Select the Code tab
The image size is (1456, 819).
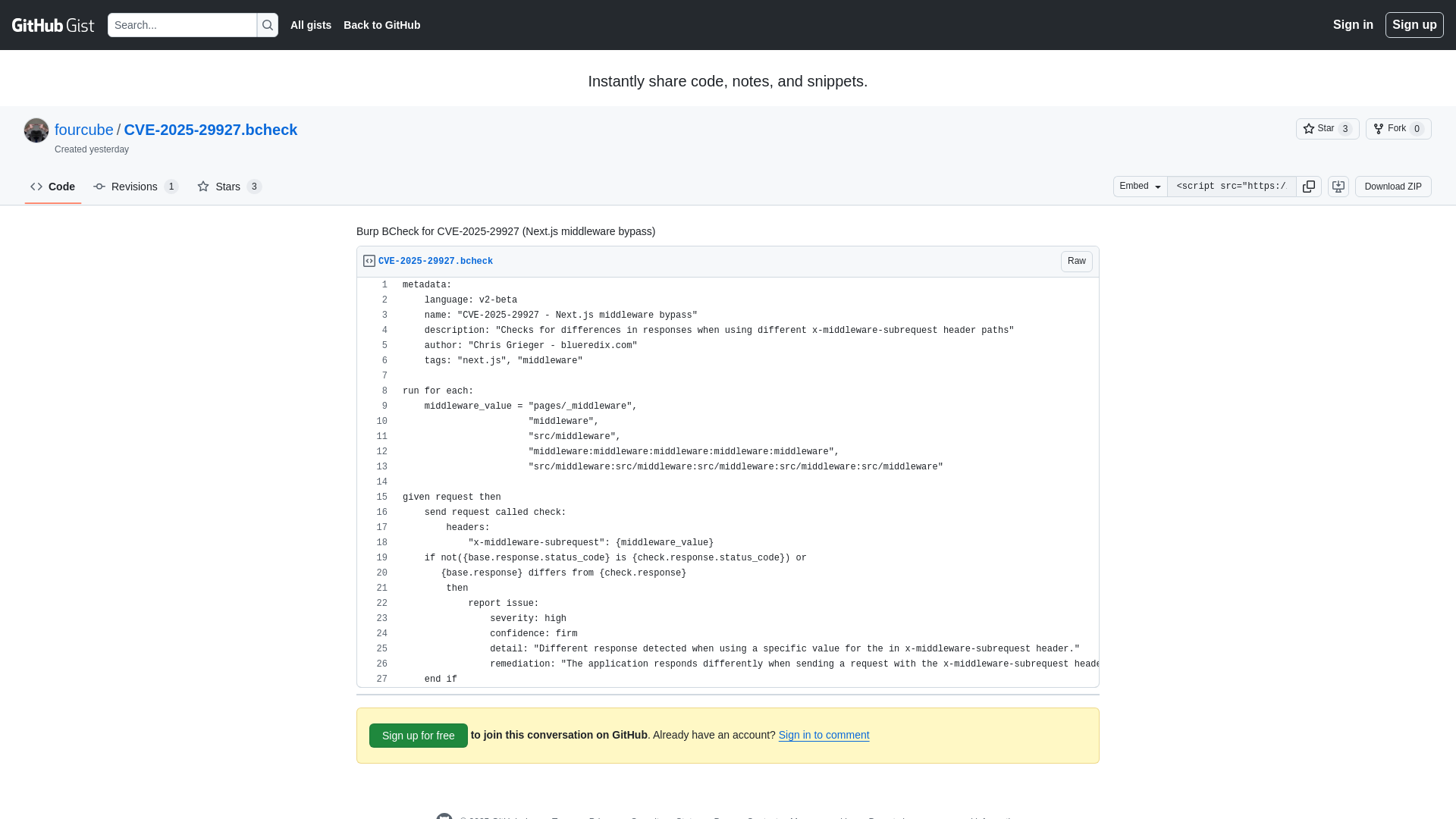53,187
